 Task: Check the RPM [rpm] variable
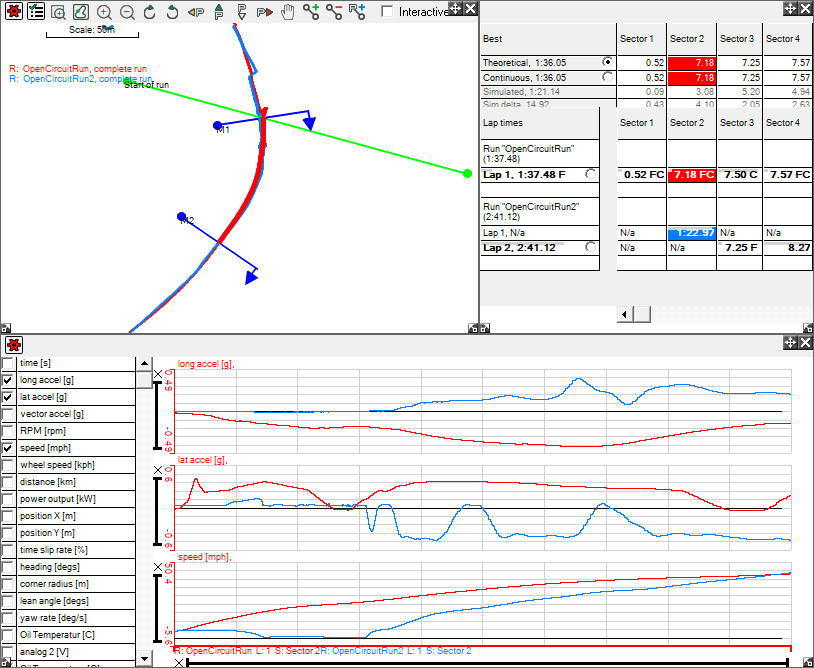point(9,431)
